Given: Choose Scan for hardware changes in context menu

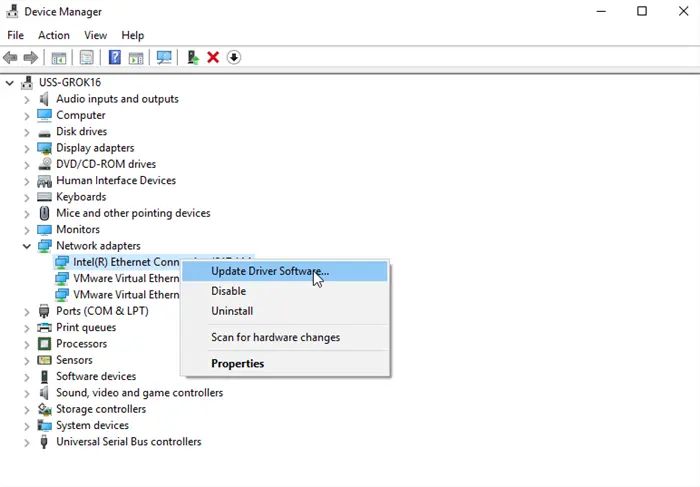Looking at the screenshot, I should click(x=284, y=337).
